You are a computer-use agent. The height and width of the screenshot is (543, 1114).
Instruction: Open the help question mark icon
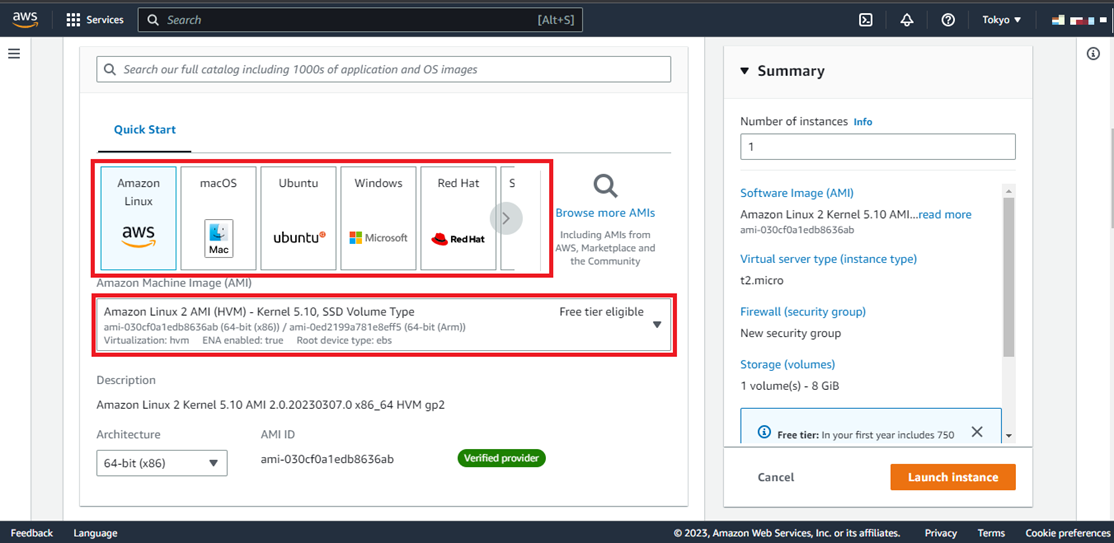[948, 20]
